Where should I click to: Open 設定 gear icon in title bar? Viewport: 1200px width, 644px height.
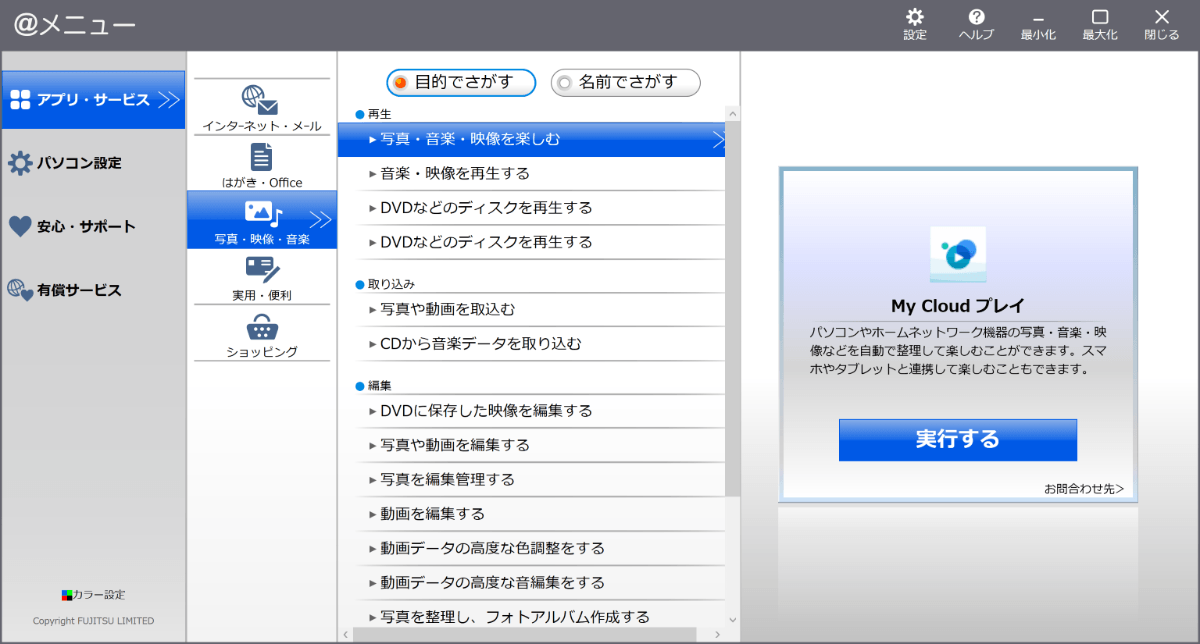pos(914,18)
